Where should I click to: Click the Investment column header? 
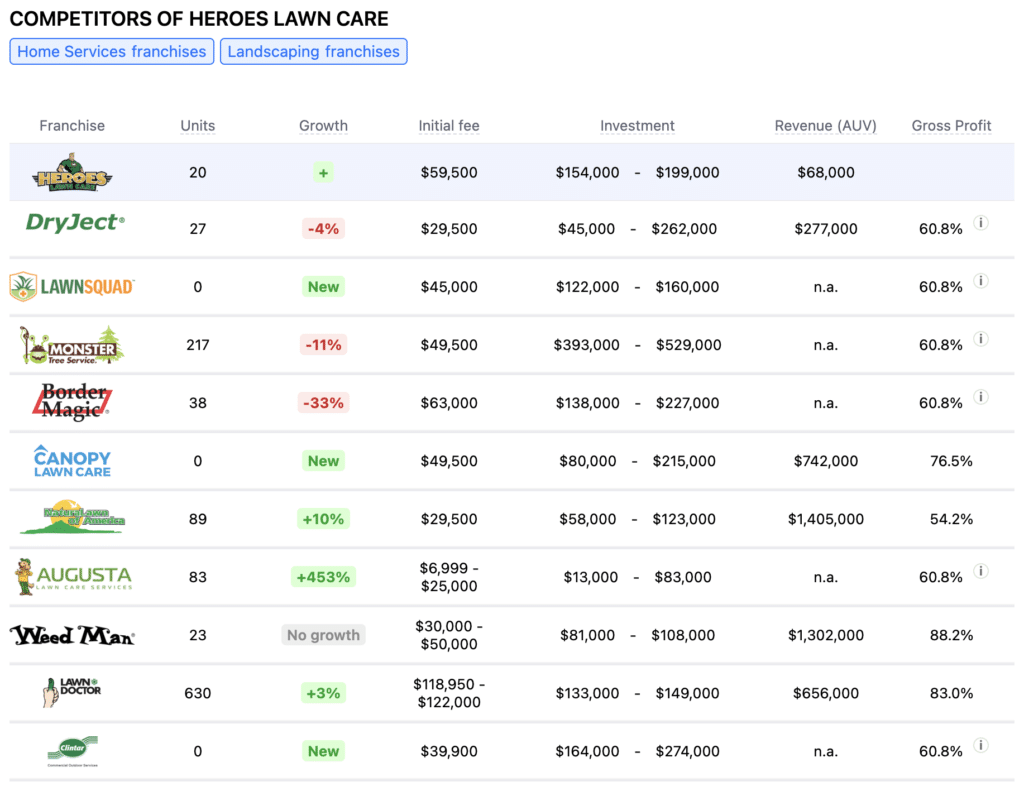click(x=637, y=125)
